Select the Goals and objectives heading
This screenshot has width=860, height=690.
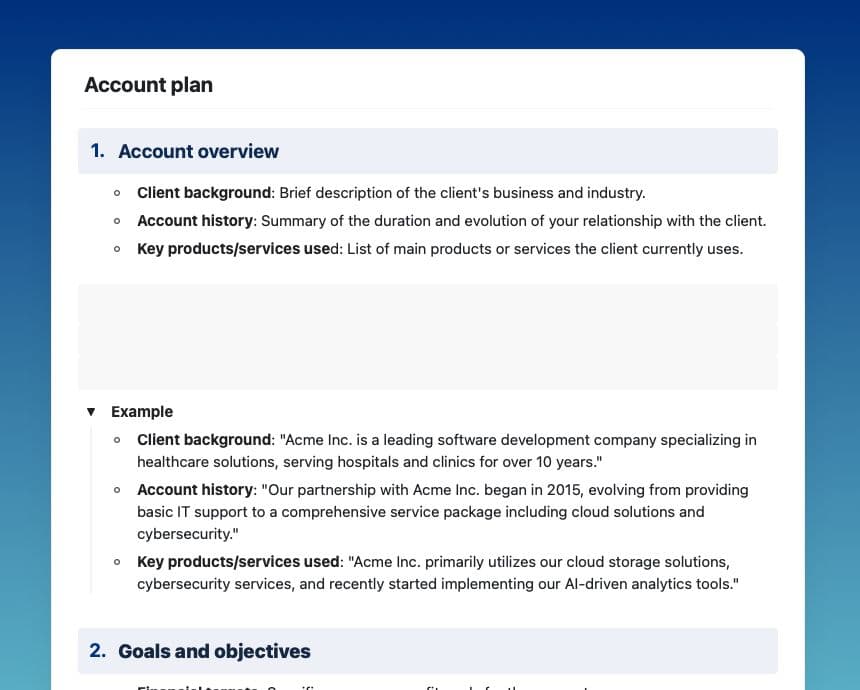(214, 652)
